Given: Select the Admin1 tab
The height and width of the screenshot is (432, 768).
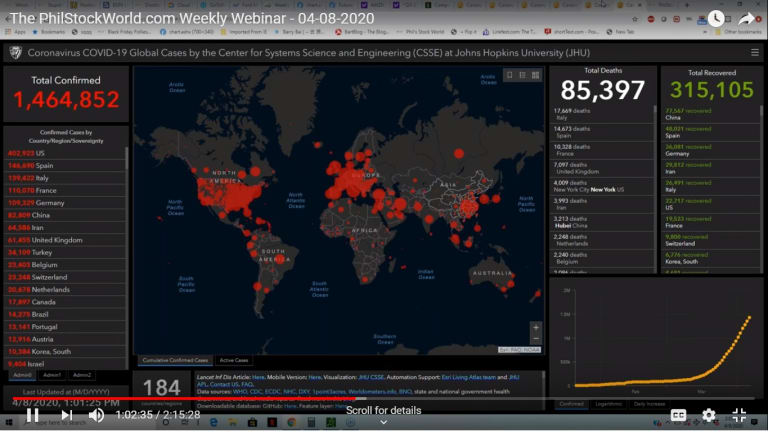Looking at the screenshot, I should [x=52, y=375].
